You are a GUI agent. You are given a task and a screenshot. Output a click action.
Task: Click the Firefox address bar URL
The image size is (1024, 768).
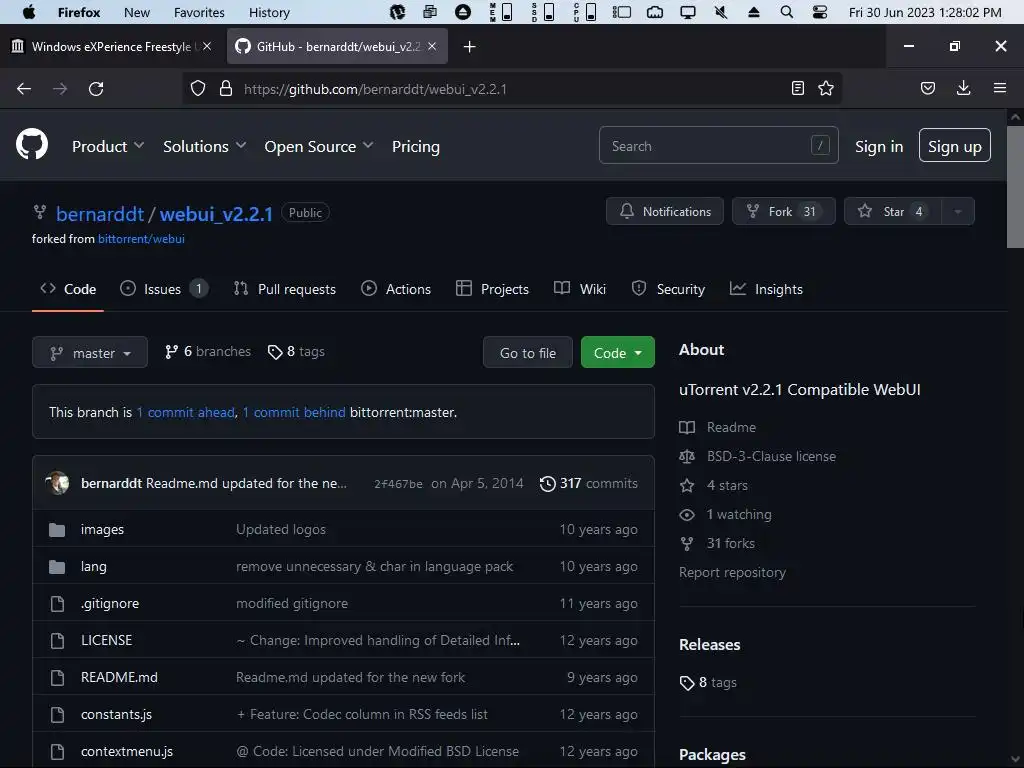[x=376, y=89]
